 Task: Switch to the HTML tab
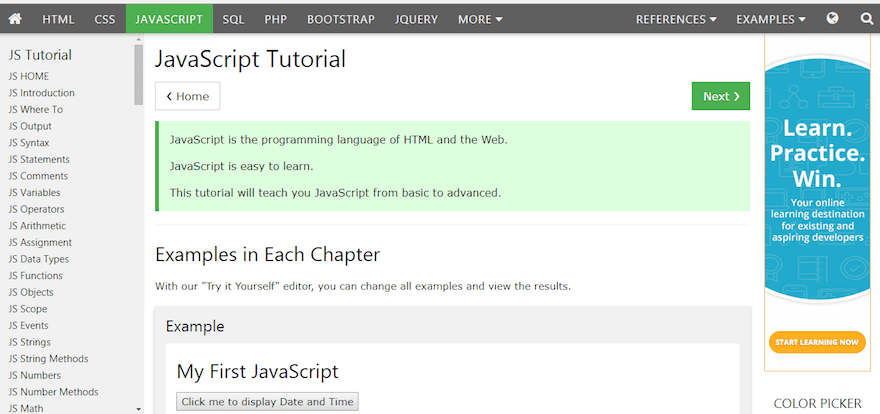[x=58, y=18]
